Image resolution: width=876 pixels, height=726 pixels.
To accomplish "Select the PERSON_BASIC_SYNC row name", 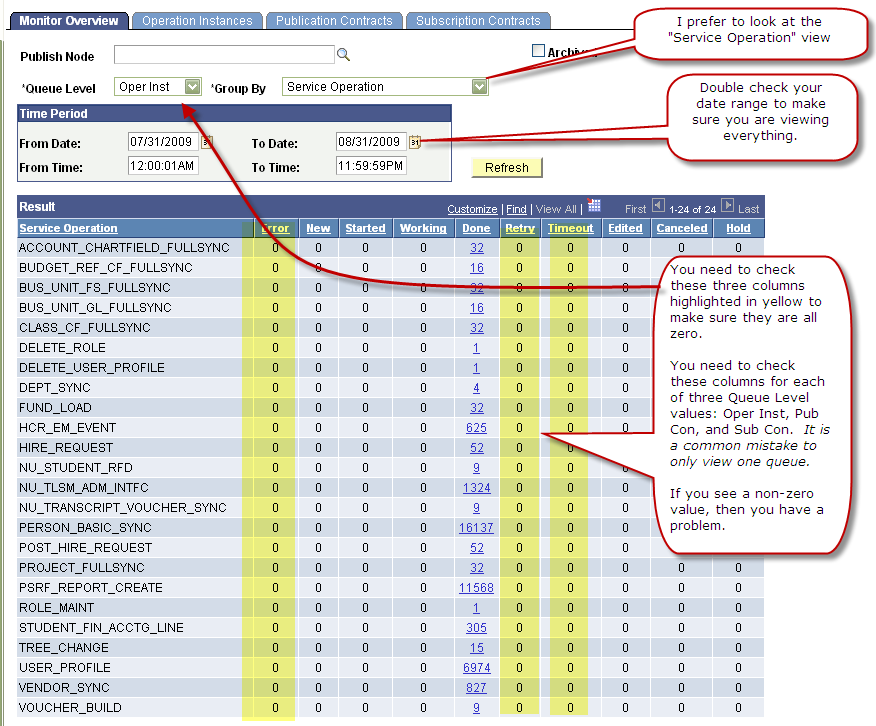I will coord(85,528).
